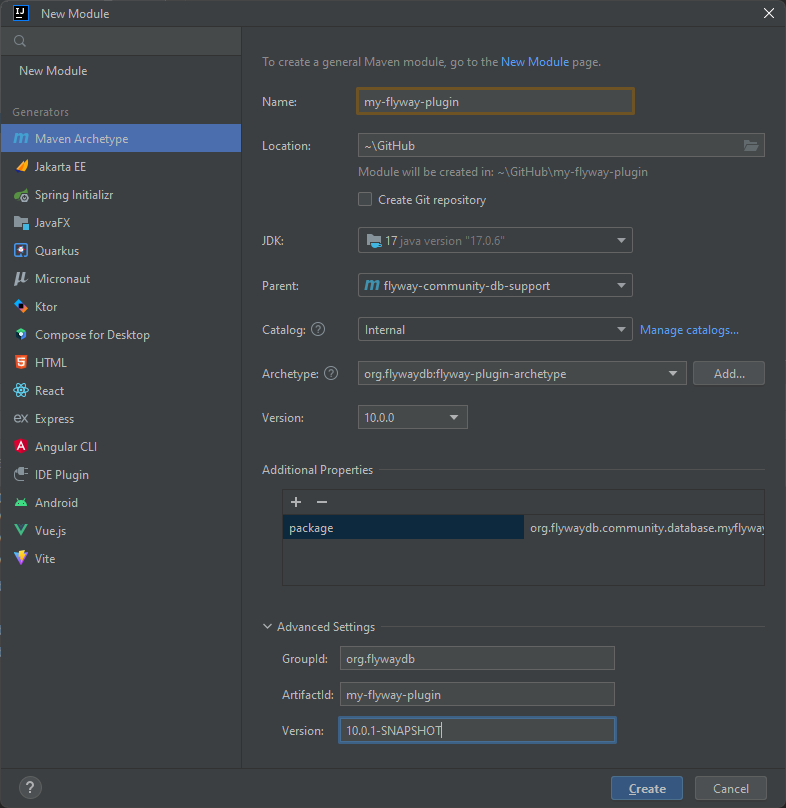The width and height of the screenshot is (786, 808).
Task: Open the Manage catalogs... link
Action: (x=689, y=330)
